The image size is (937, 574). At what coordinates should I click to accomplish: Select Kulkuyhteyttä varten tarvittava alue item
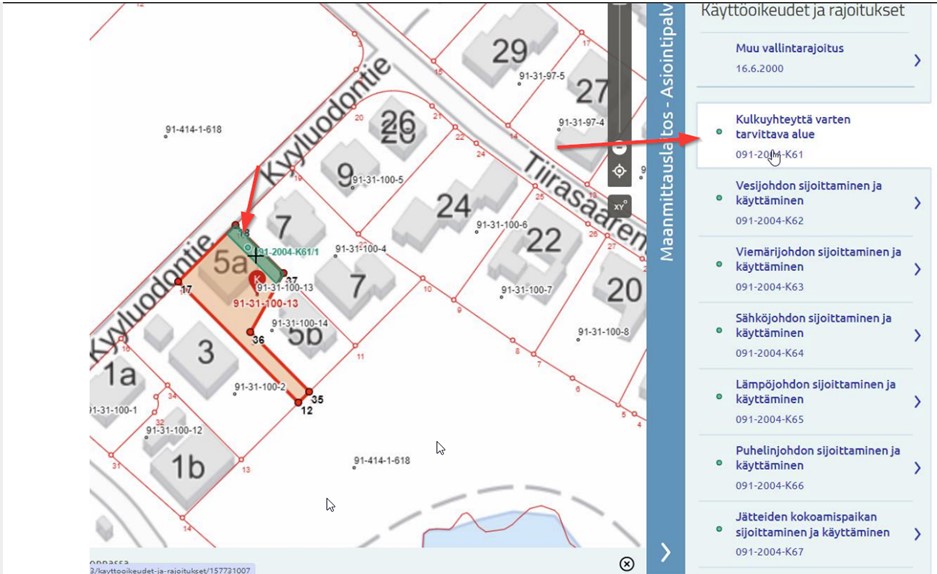(x=792, y=127)
